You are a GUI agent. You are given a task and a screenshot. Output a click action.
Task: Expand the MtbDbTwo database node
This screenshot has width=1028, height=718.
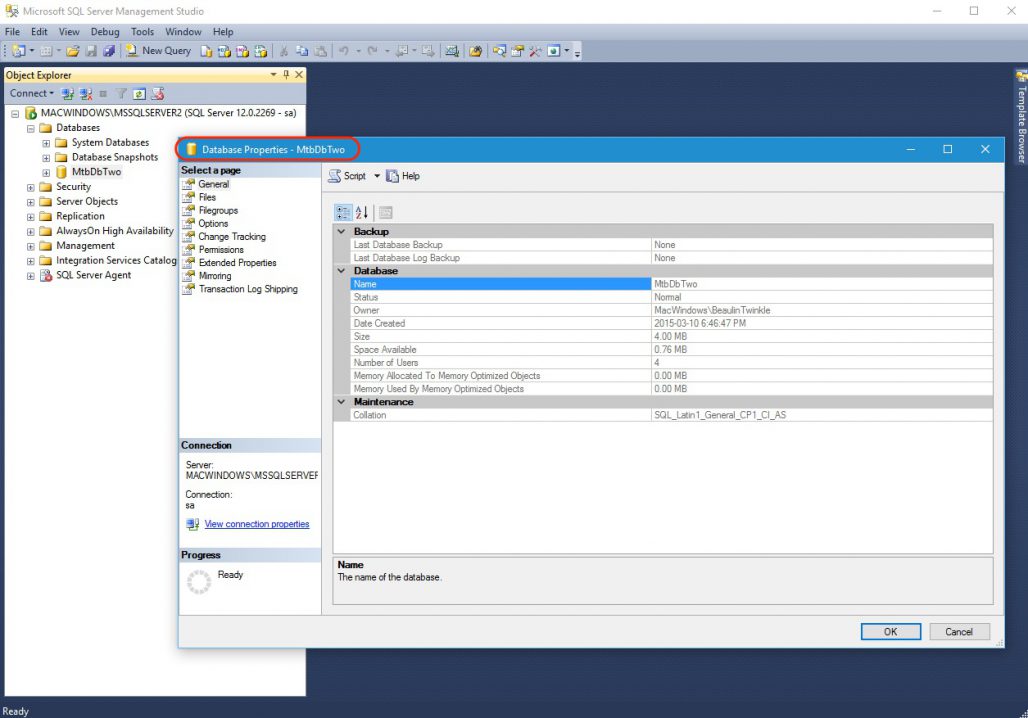pos(46,173)
